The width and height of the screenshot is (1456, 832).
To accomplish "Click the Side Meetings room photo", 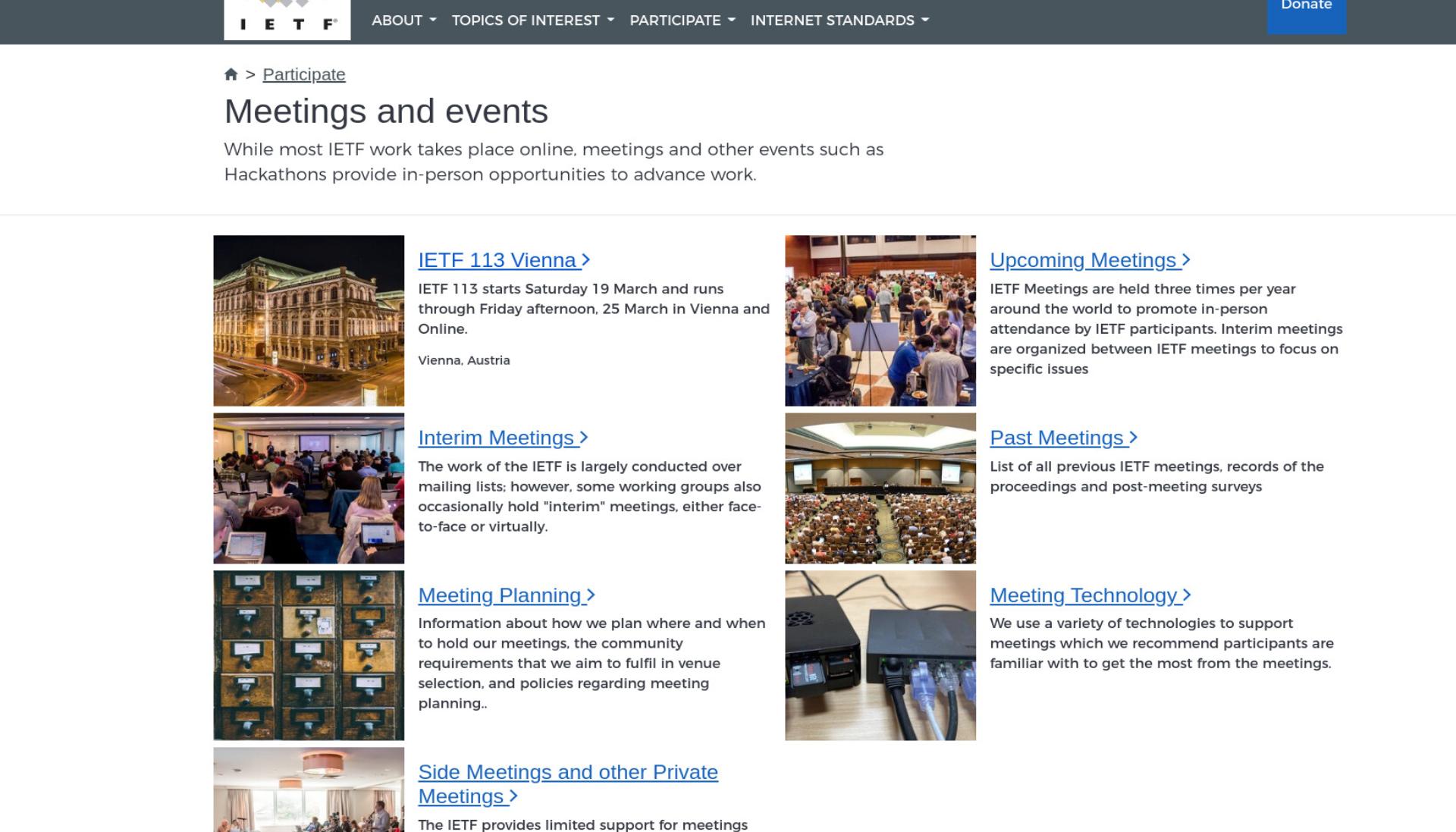I will (309, 790).
